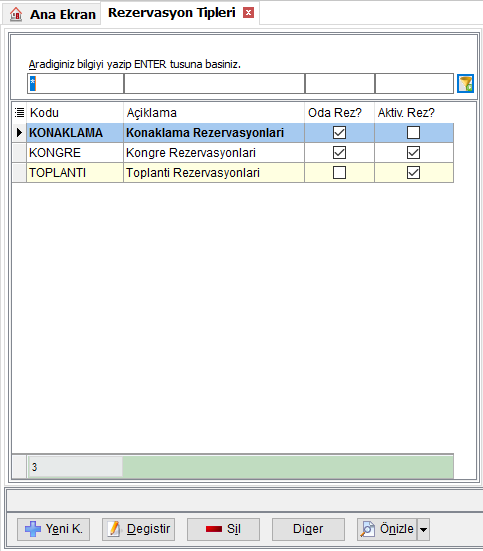The height and width of the screenshot is (551, 483).
Task: Expand the Önizle dropdown arrow
Action: tap(424, 529)
